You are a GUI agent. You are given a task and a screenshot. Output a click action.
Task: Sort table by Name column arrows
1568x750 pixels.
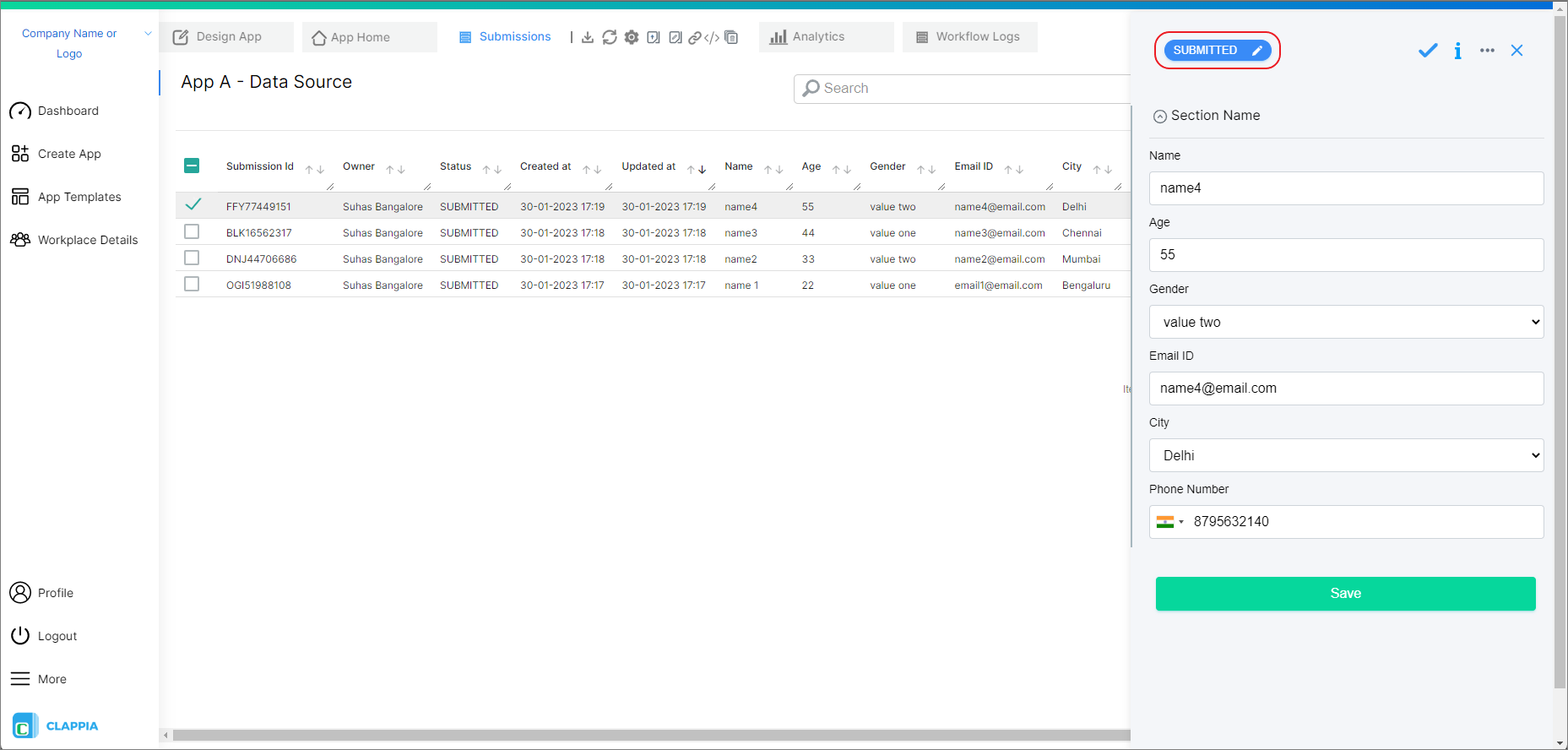773,169
